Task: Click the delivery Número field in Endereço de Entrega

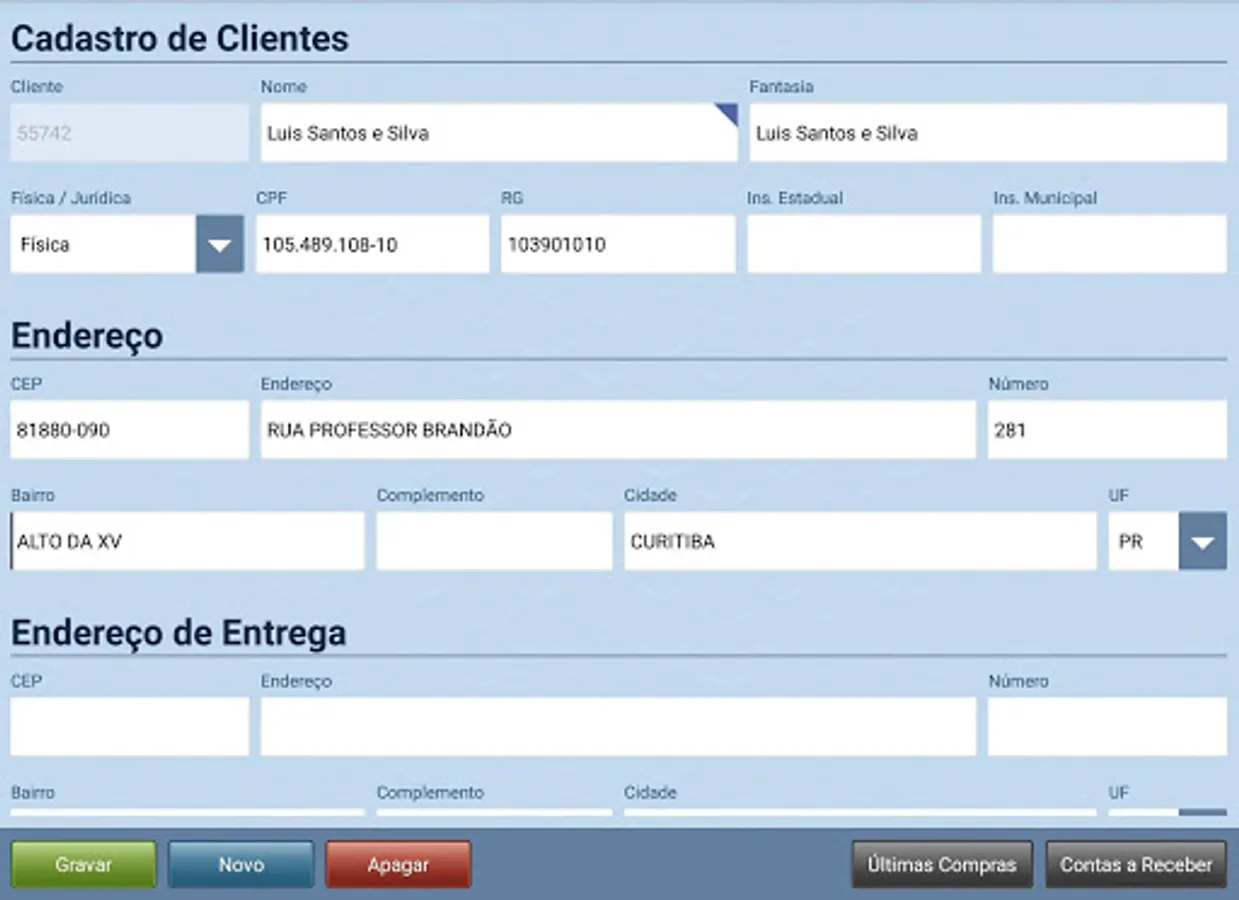Action: pos(1107,727)
